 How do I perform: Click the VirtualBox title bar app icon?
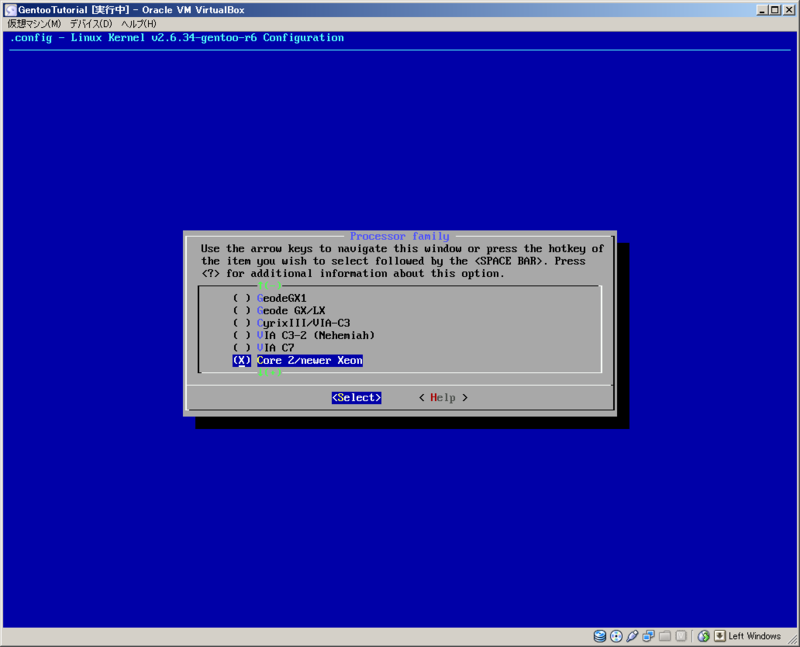[10, 10]
